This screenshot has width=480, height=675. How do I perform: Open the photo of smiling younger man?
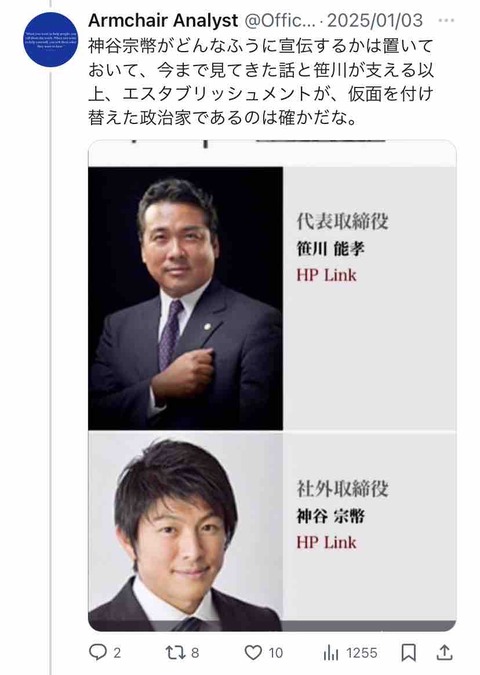186,532
